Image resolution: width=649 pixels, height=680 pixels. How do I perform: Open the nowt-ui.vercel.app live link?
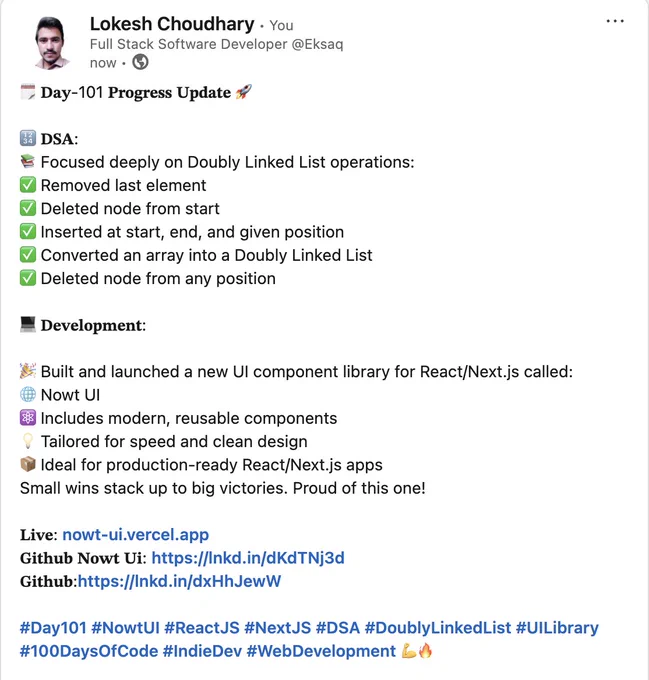click(136, 535)
